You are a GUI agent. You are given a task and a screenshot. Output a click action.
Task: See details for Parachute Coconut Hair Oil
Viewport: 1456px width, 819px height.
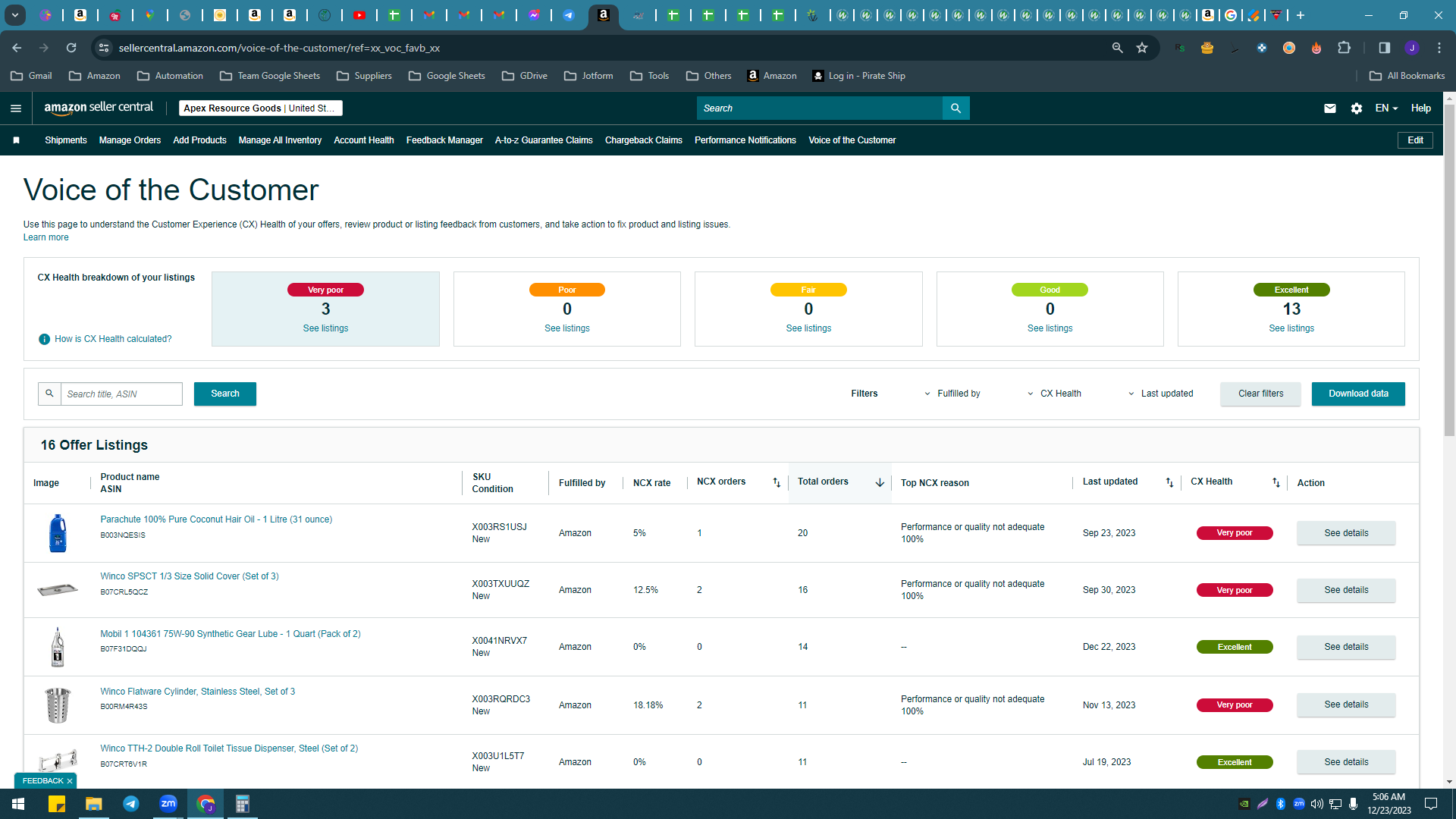click(1346, 533)
